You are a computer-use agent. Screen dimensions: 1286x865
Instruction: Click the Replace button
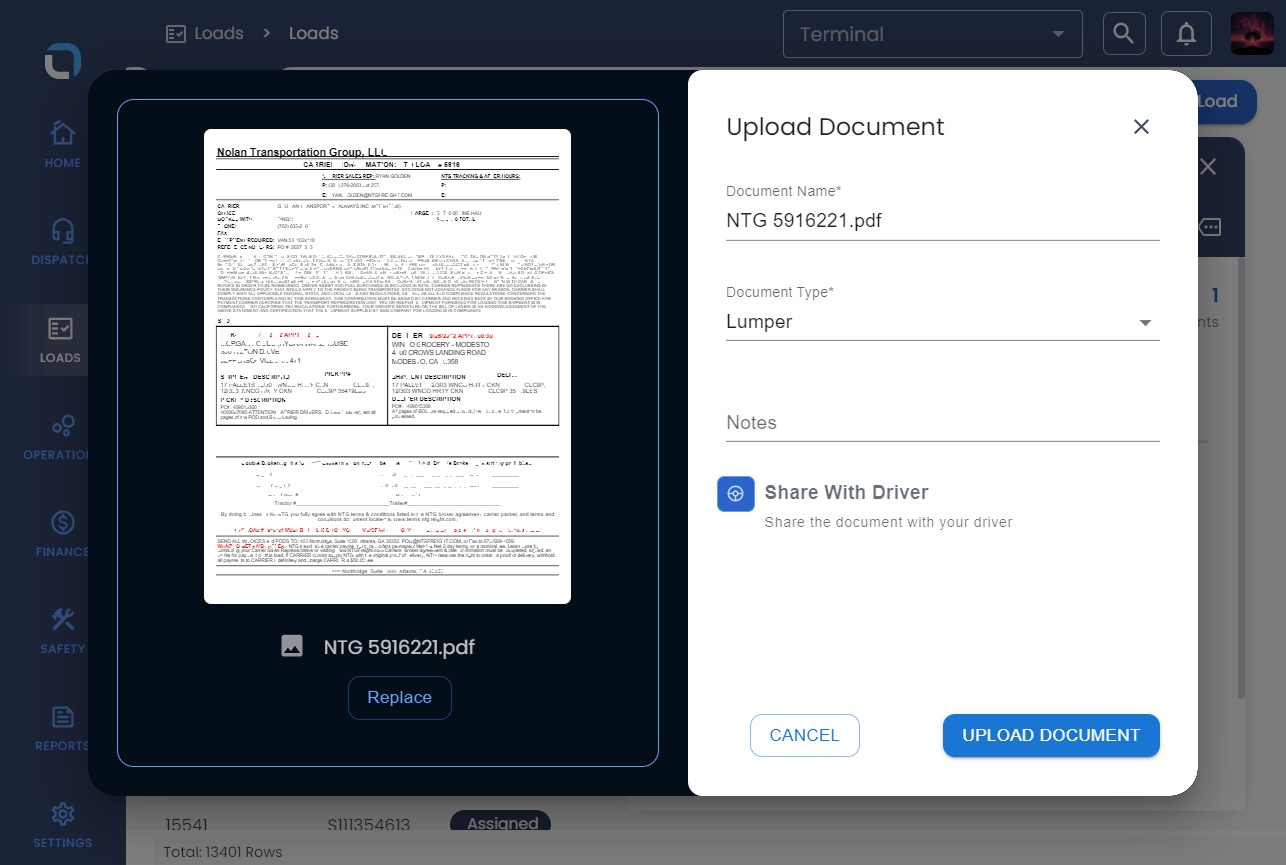(x=400, y=698)
